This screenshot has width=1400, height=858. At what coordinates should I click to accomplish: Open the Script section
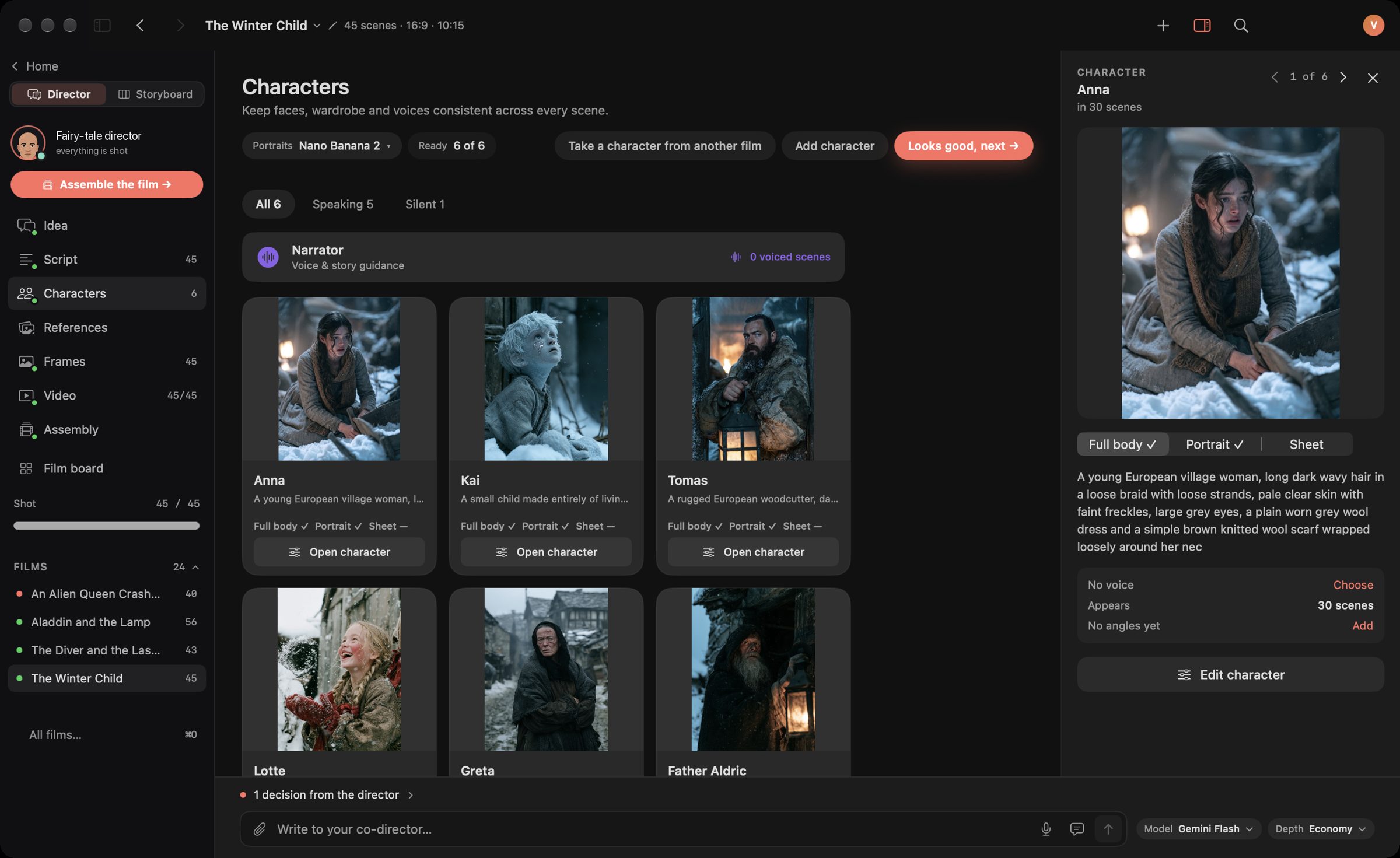(107, 259)
